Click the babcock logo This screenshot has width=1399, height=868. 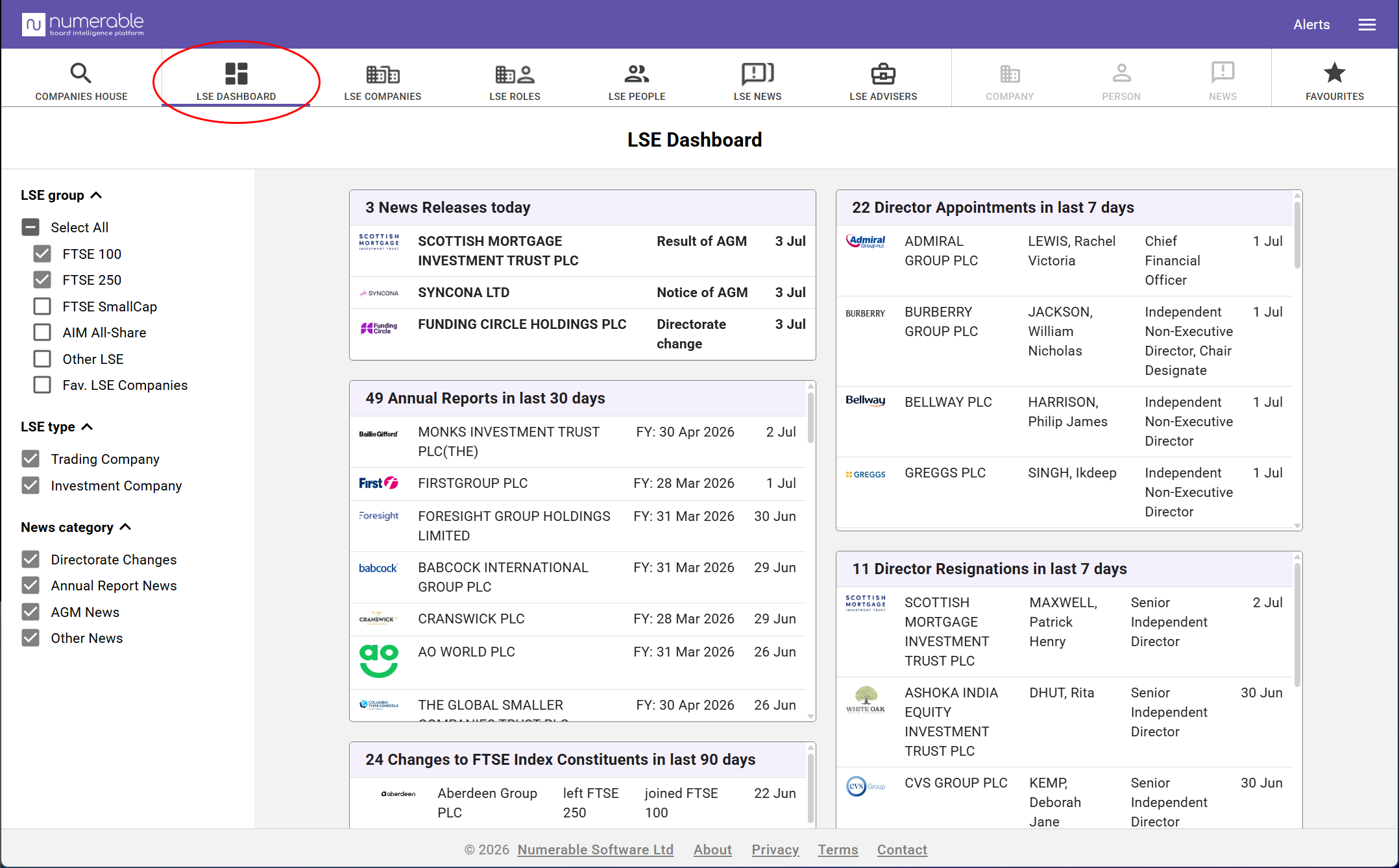(x=378, y=568)
